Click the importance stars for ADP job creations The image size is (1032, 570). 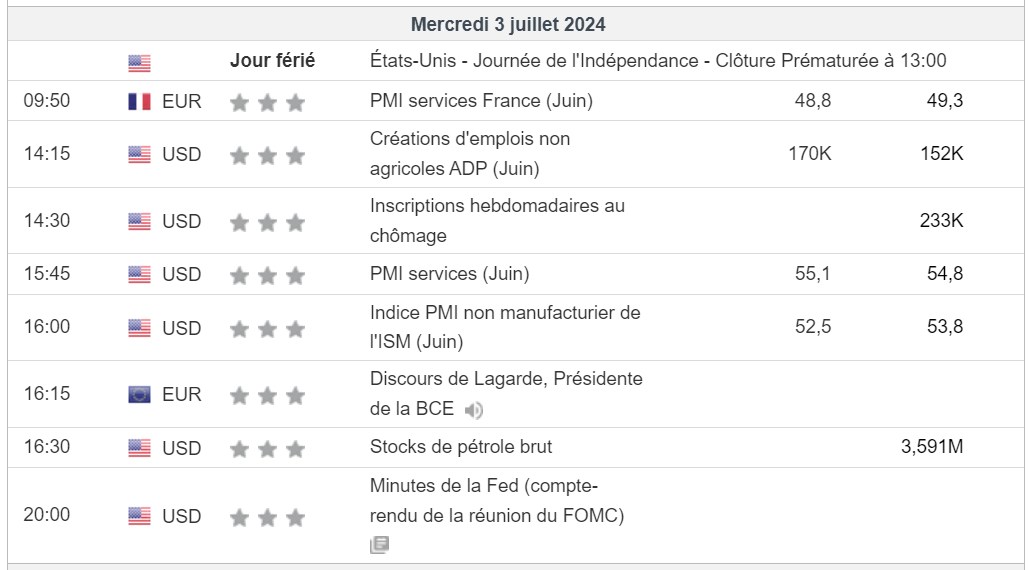coord(267,155)
